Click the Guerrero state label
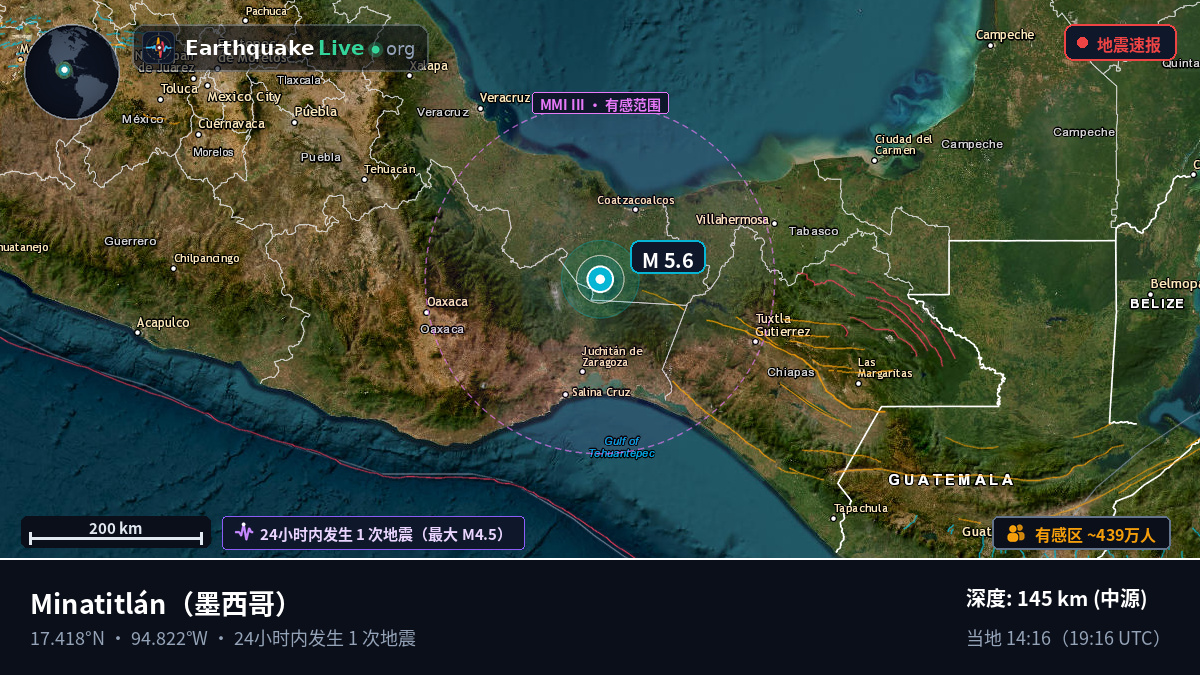Image resolution: width=1200 pixels, height=675 pixels. (130, 241)
